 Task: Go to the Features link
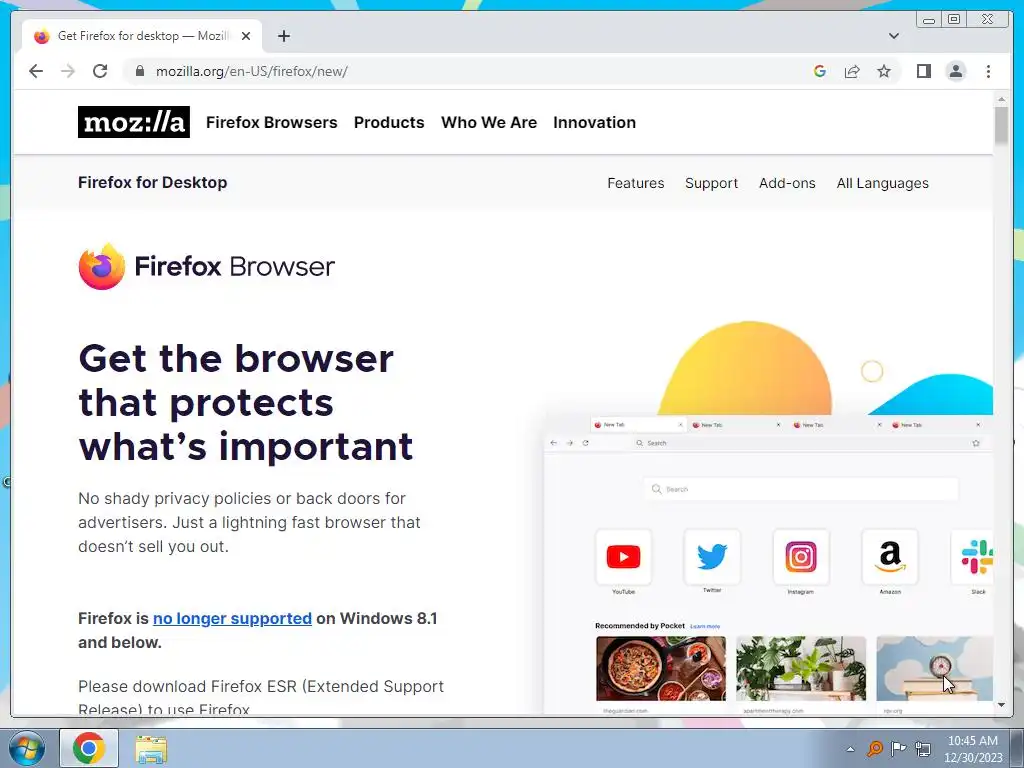pos(635,183)
